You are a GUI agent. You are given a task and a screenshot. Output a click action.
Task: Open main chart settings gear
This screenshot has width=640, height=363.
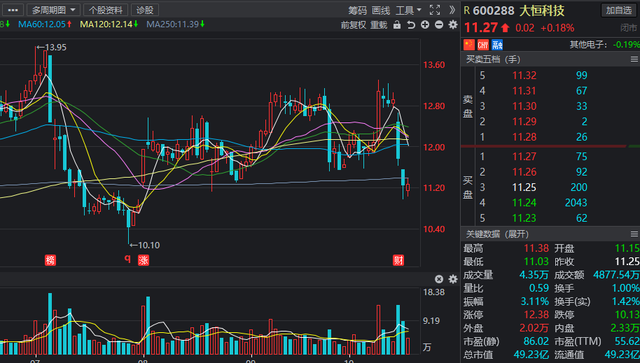(x=453, y=25)
